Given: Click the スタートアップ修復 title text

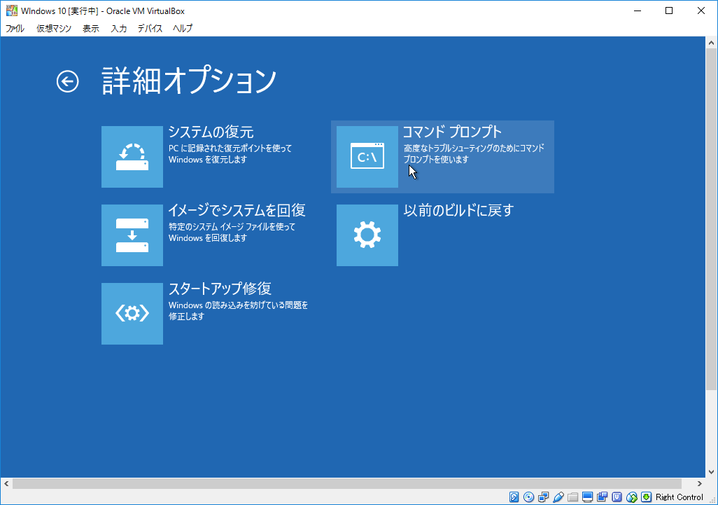Looking at the screenshot, I should click(220, 288).
